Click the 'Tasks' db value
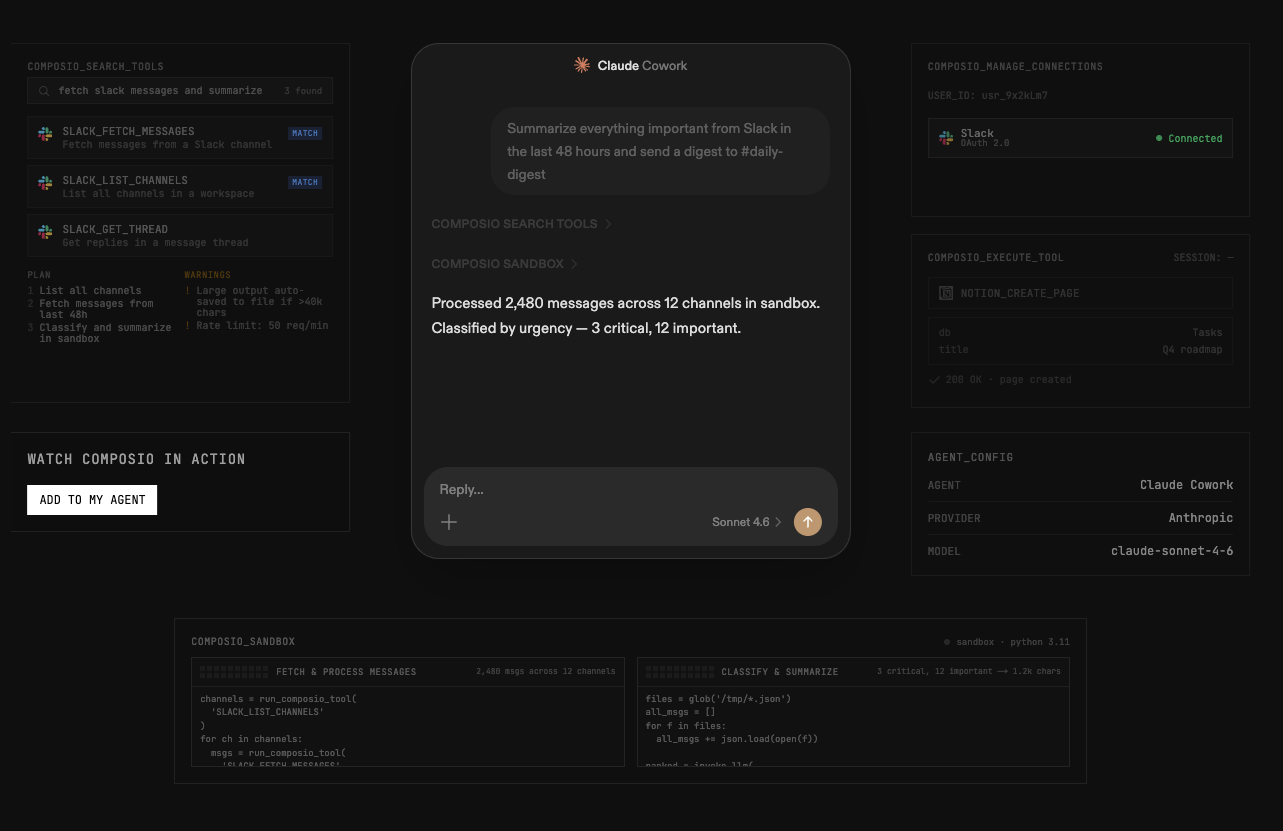Image resolution: width=1283 pixels, height=831 pixels. [1207, 333]
